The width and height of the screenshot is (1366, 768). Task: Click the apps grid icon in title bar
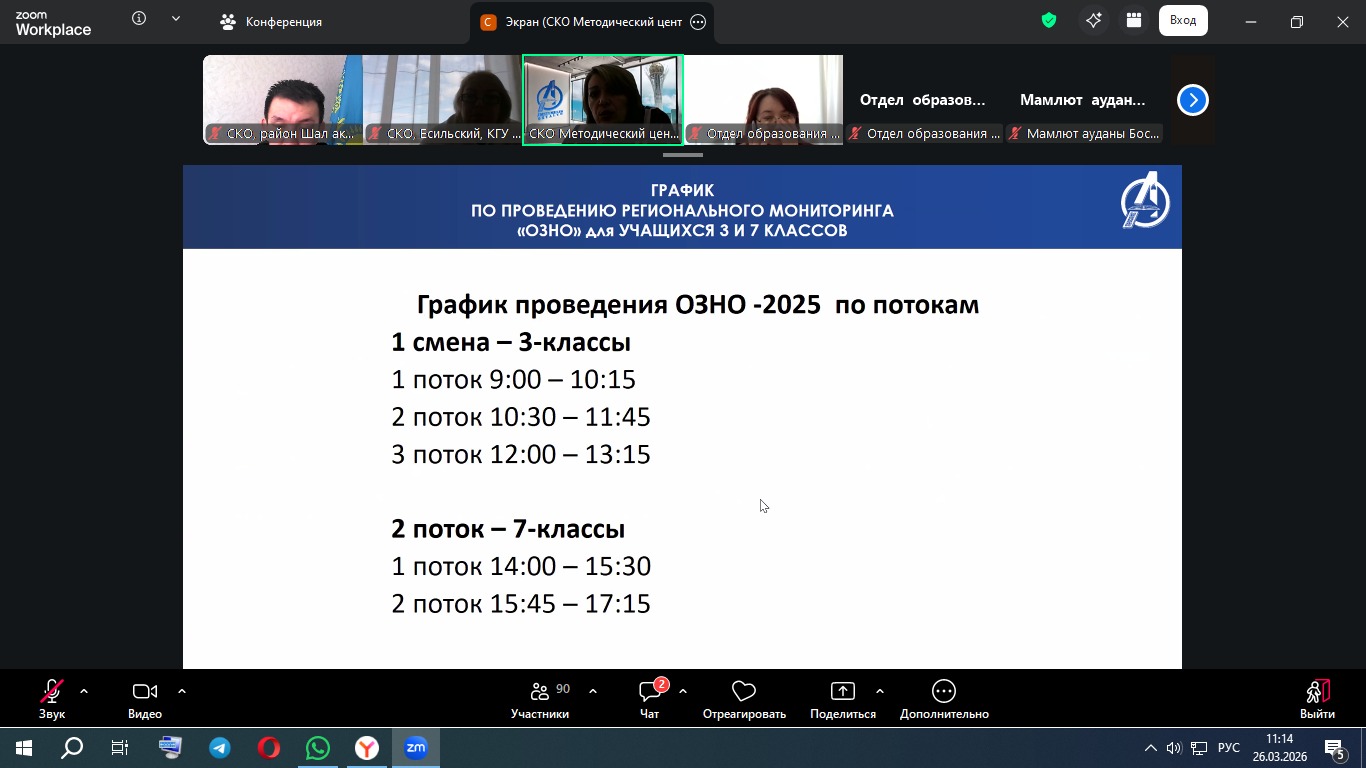[x=1133, y=20]
